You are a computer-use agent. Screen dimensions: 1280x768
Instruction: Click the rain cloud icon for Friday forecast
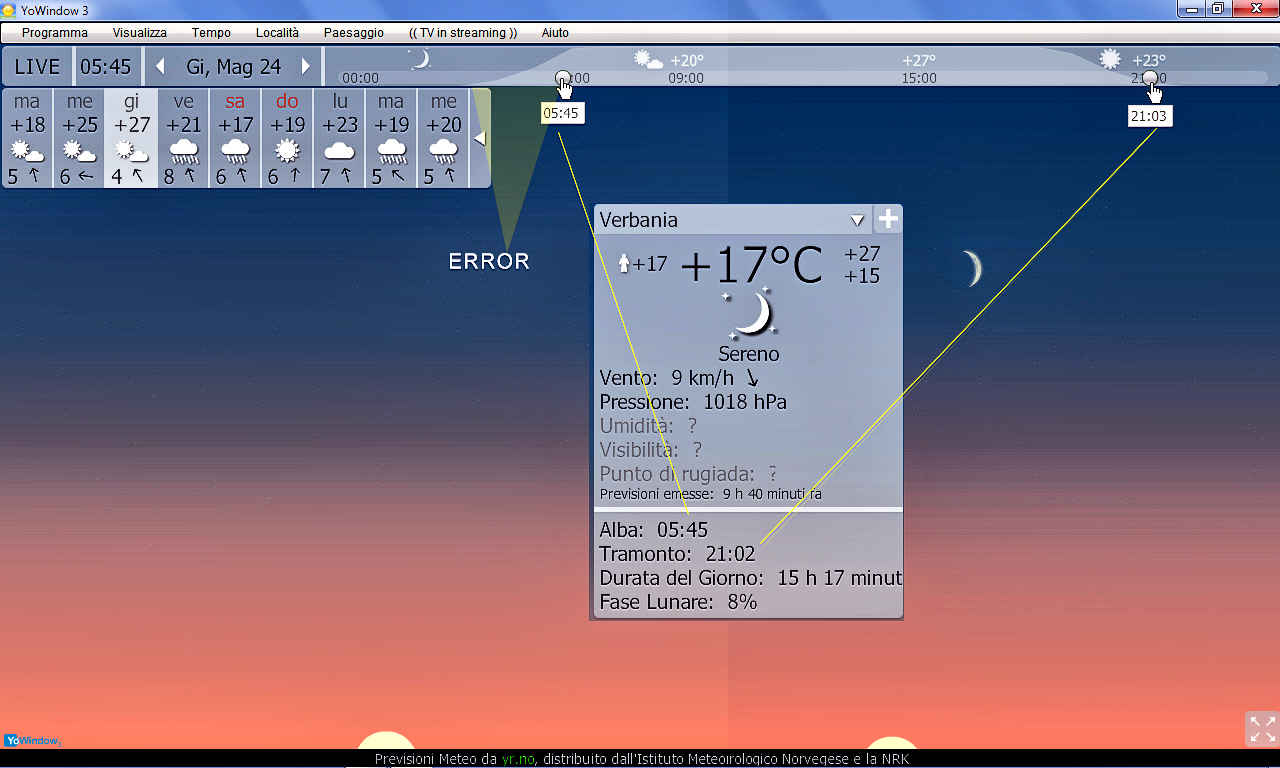(x=183, y=152)
